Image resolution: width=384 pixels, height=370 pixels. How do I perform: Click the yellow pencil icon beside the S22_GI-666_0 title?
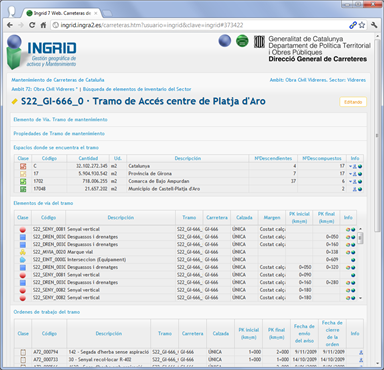tap(14, 102)
